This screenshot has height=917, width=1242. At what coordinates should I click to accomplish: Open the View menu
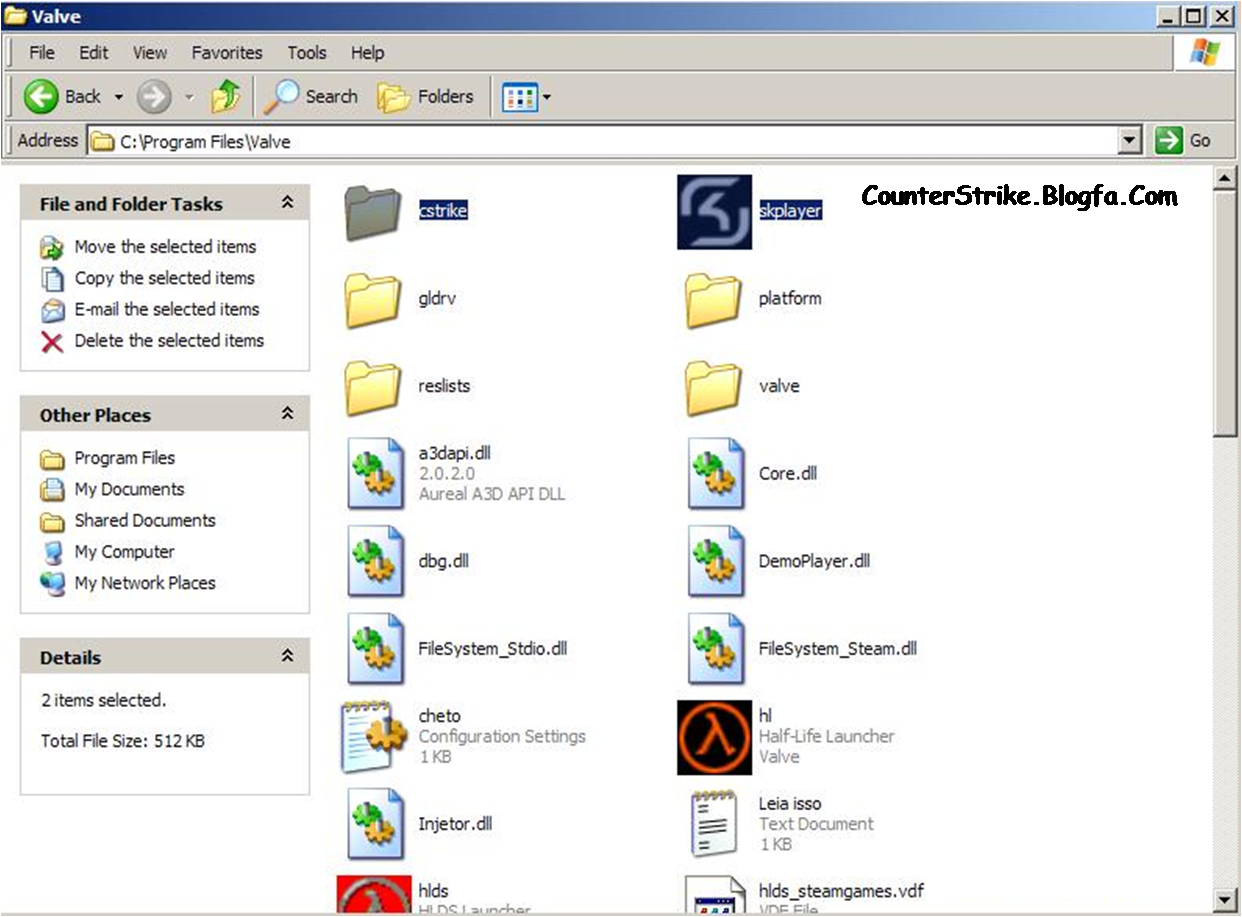pos(150,53)
